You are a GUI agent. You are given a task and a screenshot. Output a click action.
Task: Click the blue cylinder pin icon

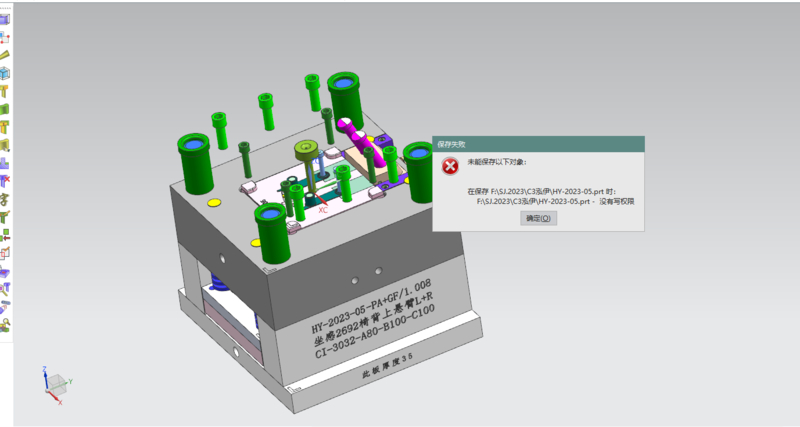(5, 307)
